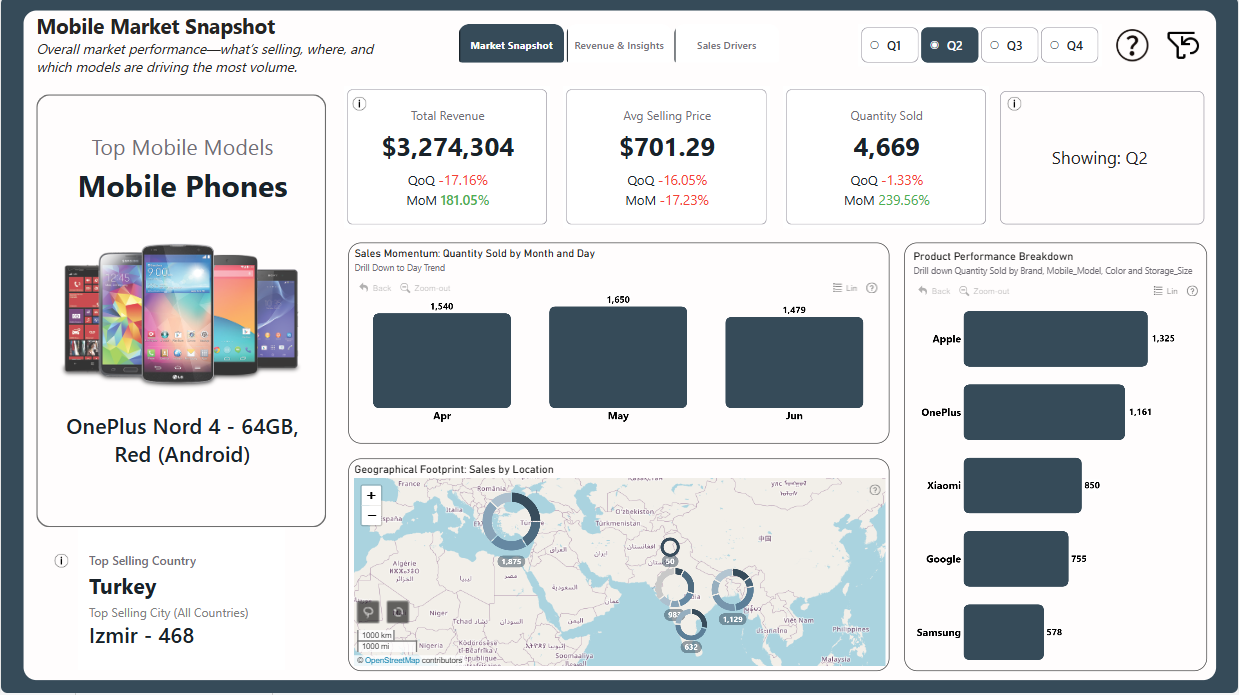
Task: Open help icon in Sales Momentum chart
Action: 872,288
